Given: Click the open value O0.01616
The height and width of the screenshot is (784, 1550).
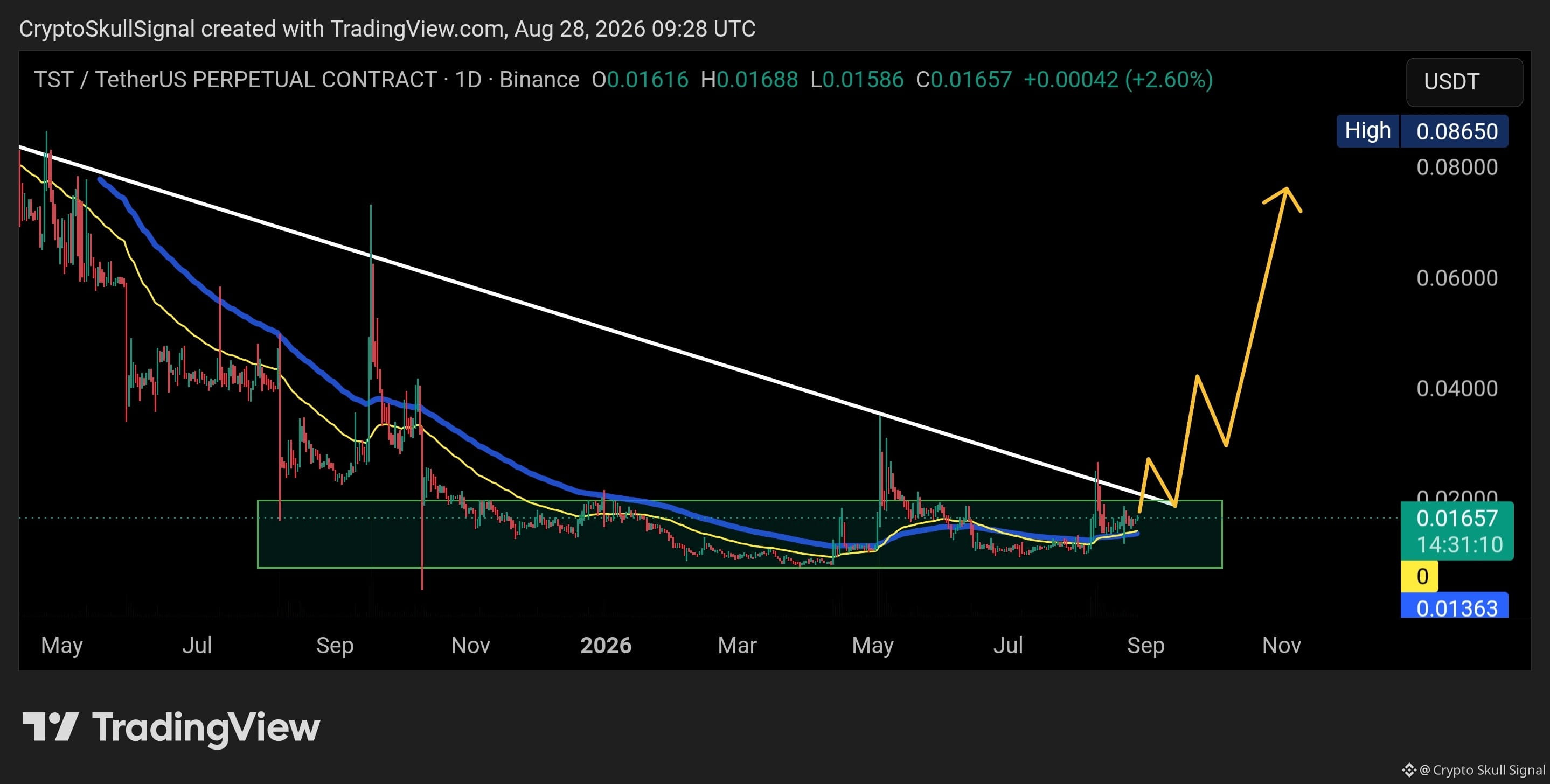Looking at the screenshot, I should pyautogui.click(x=640, y=80).
